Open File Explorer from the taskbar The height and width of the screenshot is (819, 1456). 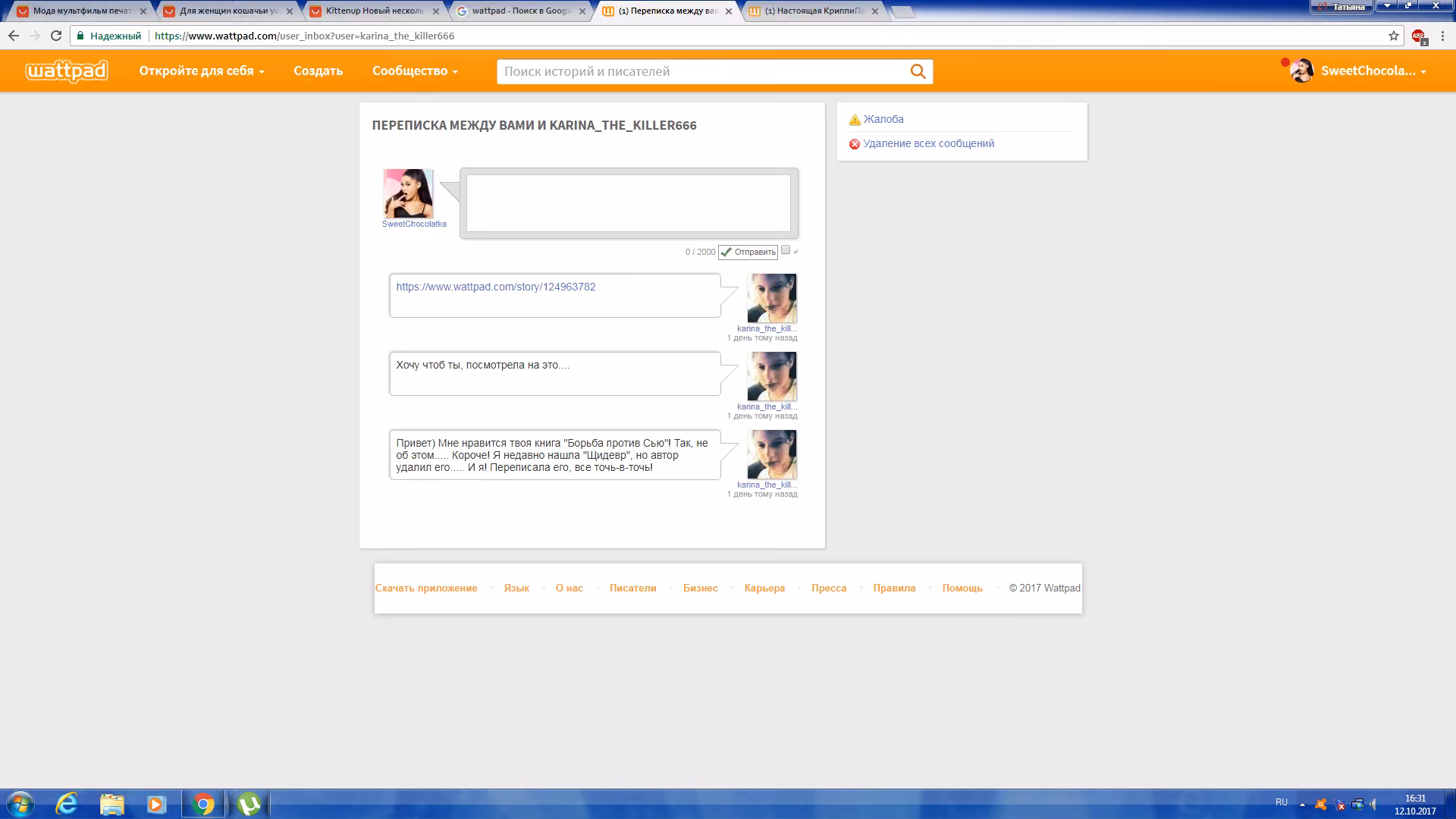(x=111, y=804)
